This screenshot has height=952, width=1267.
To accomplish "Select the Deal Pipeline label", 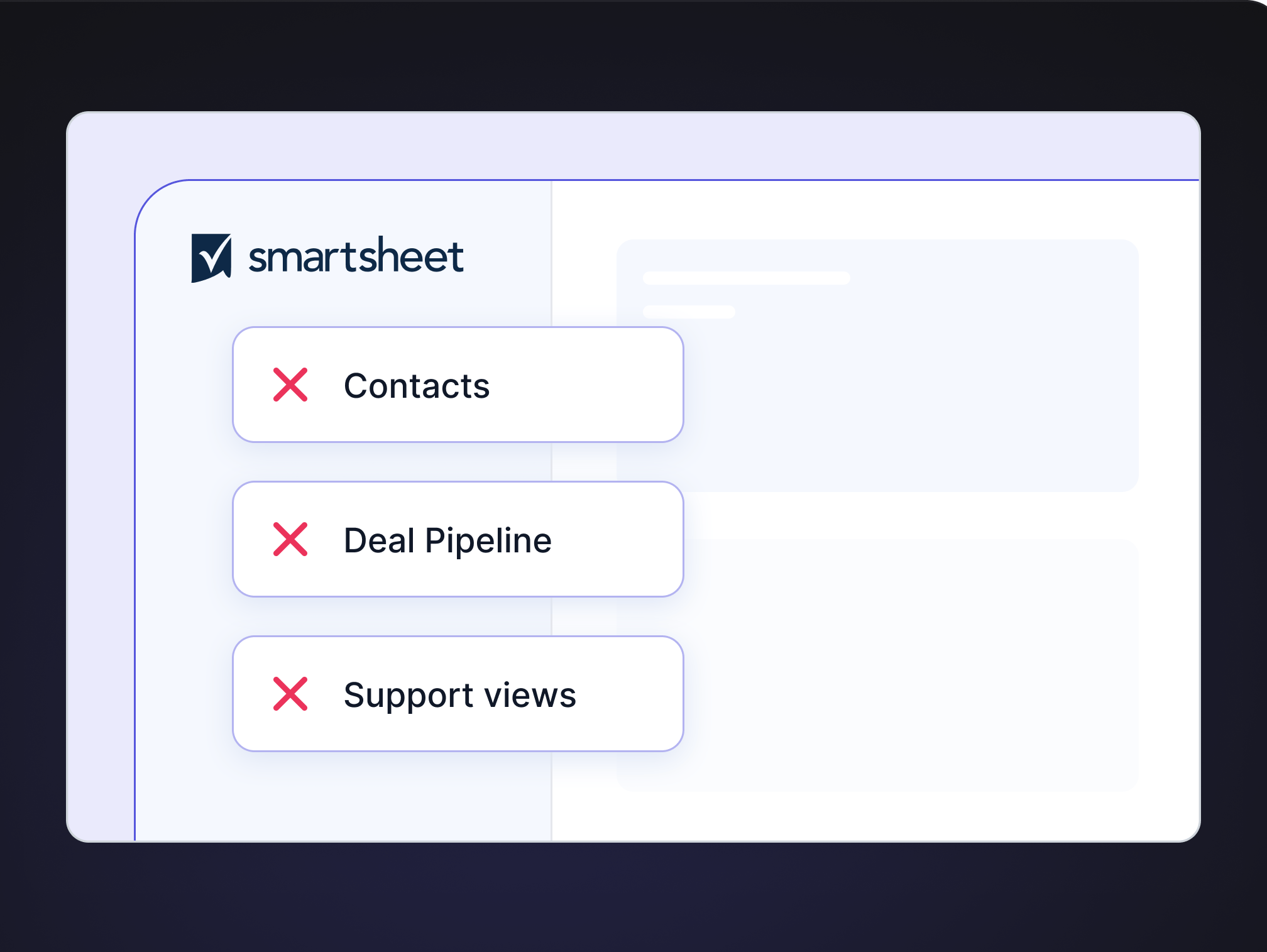I will (447, 540).
